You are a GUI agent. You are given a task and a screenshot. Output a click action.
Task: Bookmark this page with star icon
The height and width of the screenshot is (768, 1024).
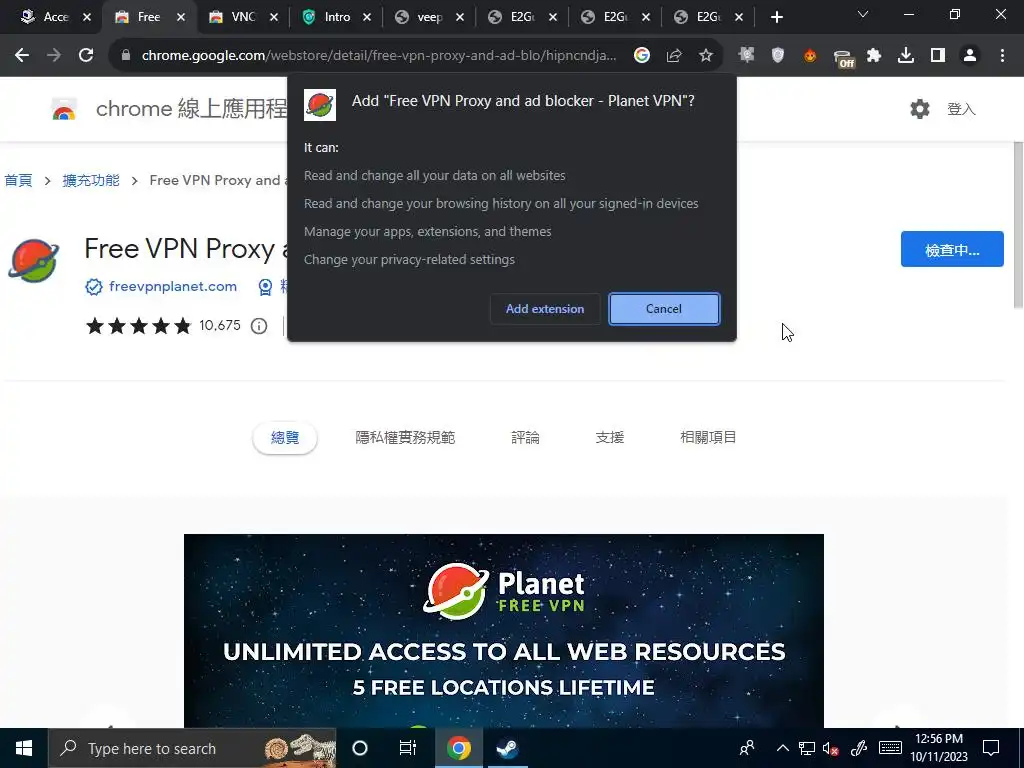705,56
